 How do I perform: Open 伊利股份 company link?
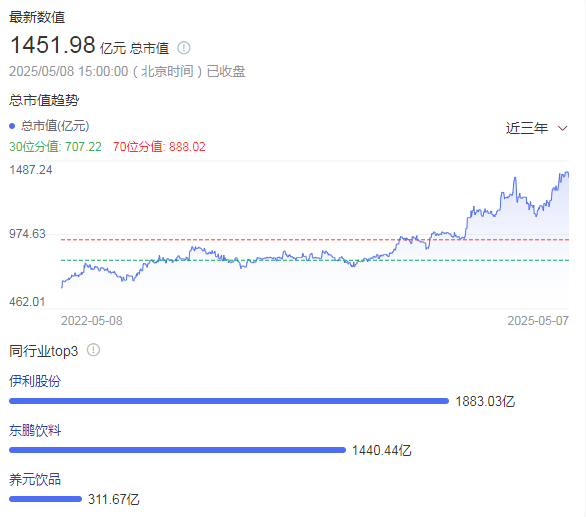[x=35, y=381]
